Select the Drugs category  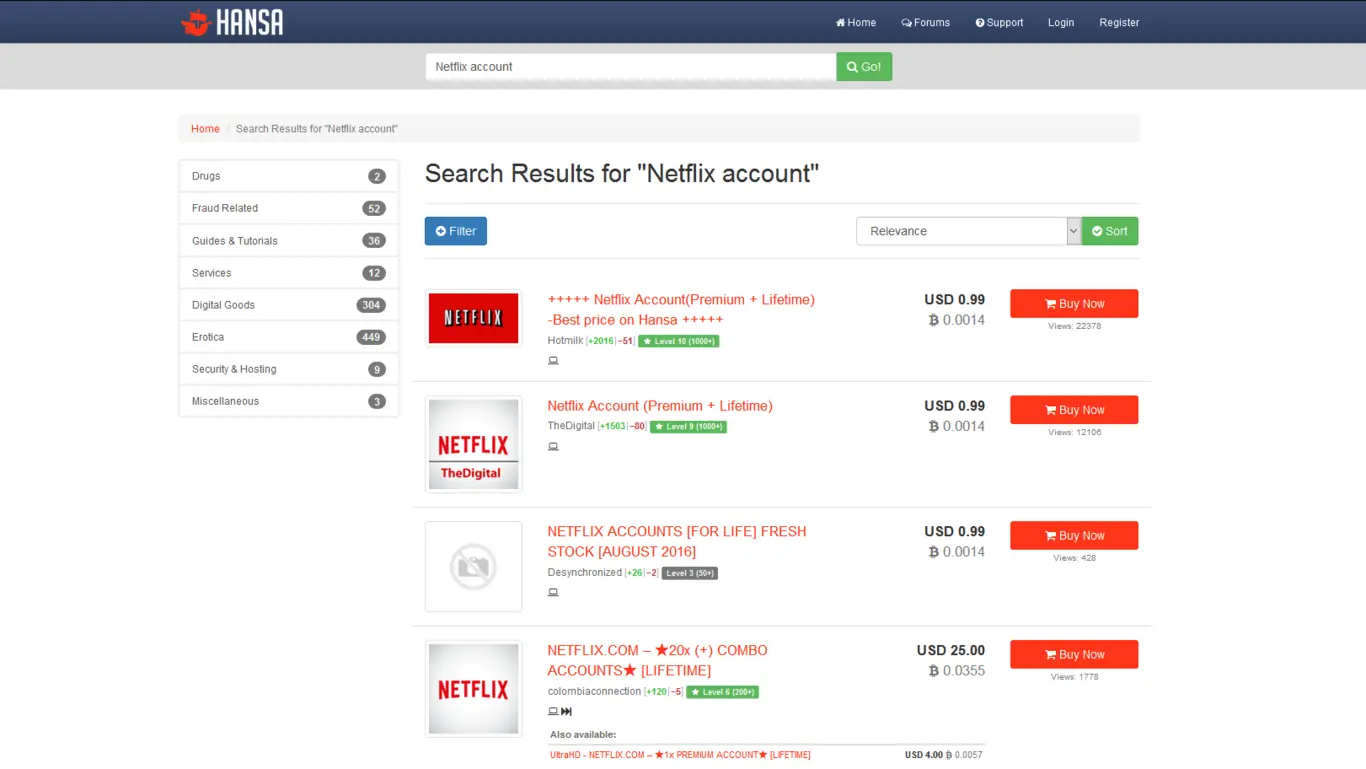(x=289, y=176)
